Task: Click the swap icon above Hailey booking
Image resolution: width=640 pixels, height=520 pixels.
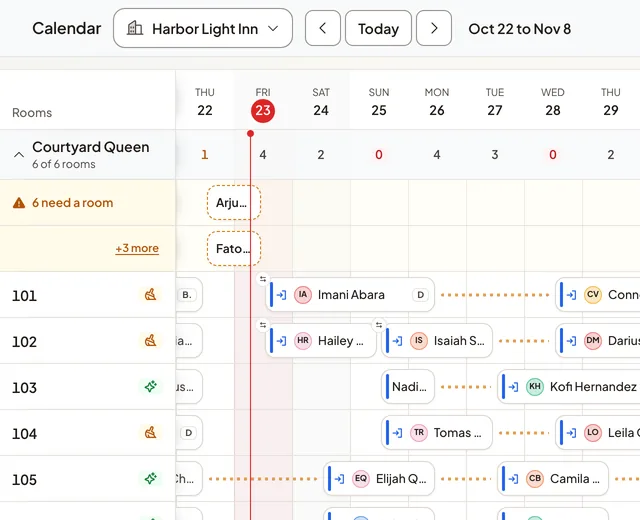Action: pos(263,325)
